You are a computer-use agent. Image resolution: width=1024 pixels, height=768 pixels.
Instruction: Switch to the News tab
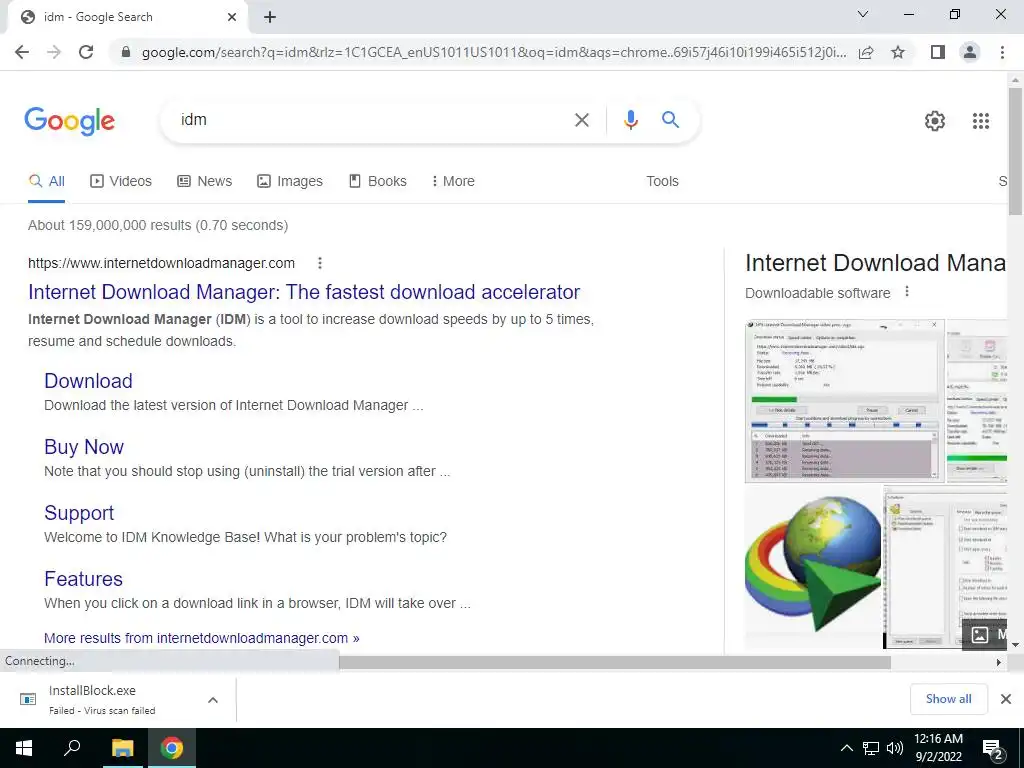point(204,182)
